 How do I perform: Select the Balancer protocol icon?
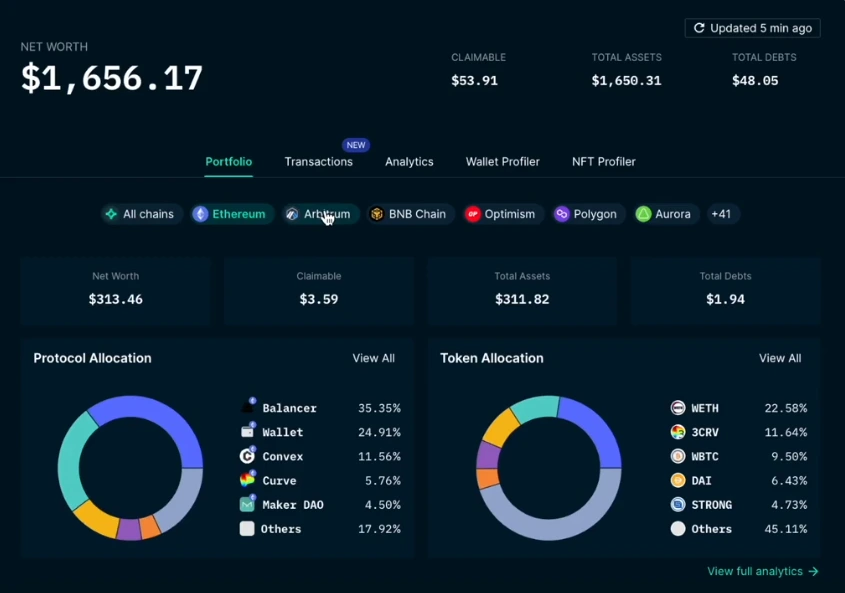click(x=249, y=408)
